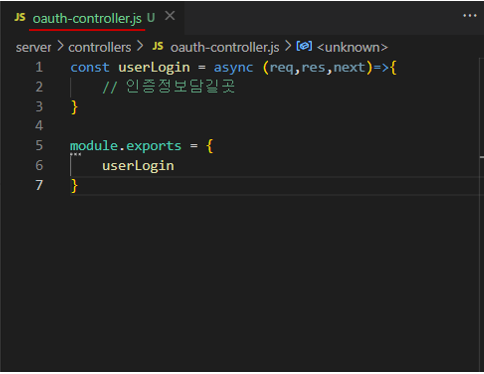Open the editor More Actions ellipsis menu
Viewport: 484px width, 374px height.
(x=469, y=16)
